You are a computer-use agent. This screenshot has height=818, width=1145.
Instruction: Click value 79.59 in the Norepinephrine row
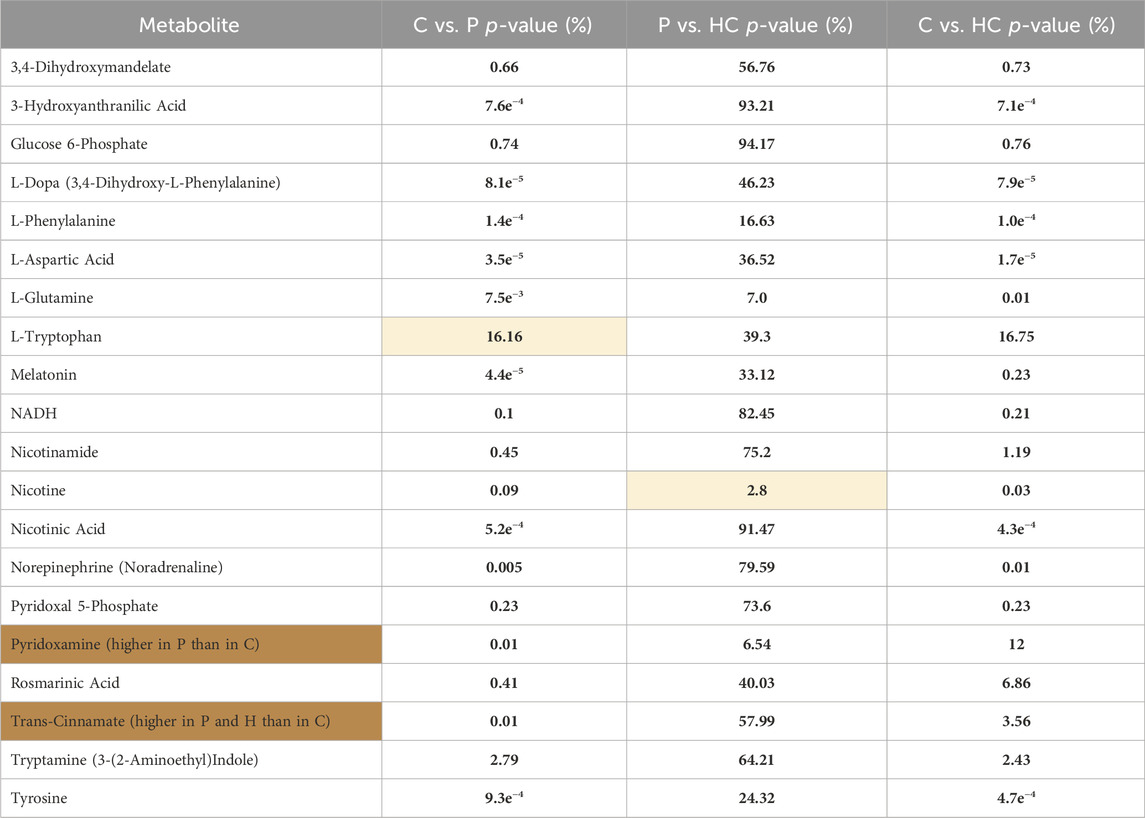(757, 567)
